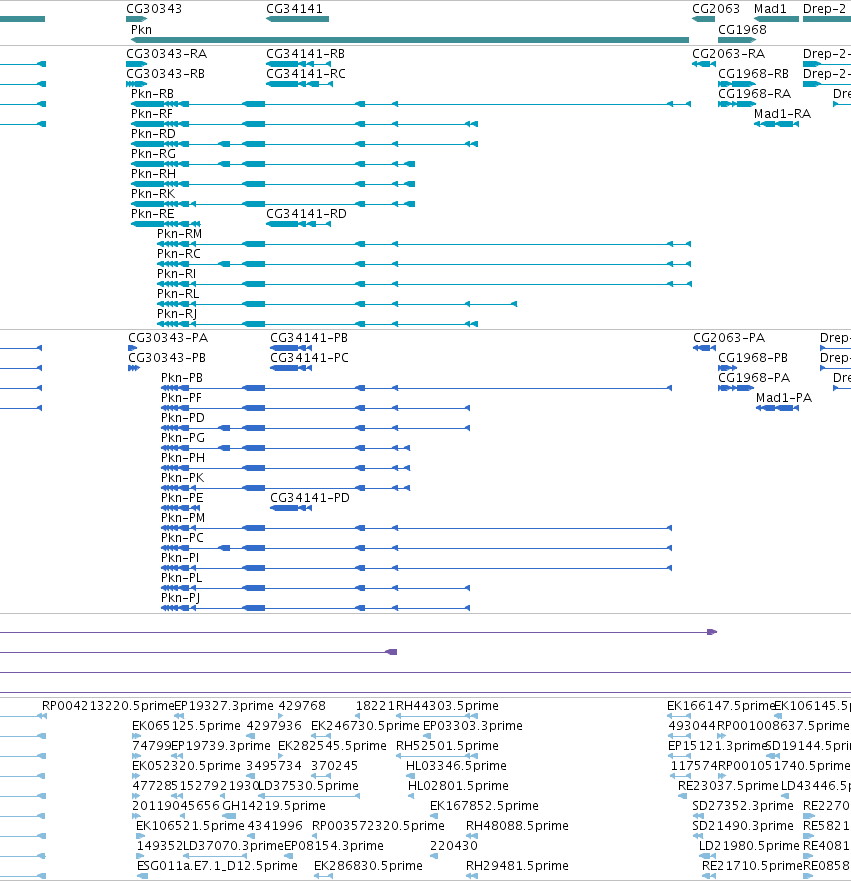
Task: Select the Pkn-PI protein label
Action: (x=180, y=558)
